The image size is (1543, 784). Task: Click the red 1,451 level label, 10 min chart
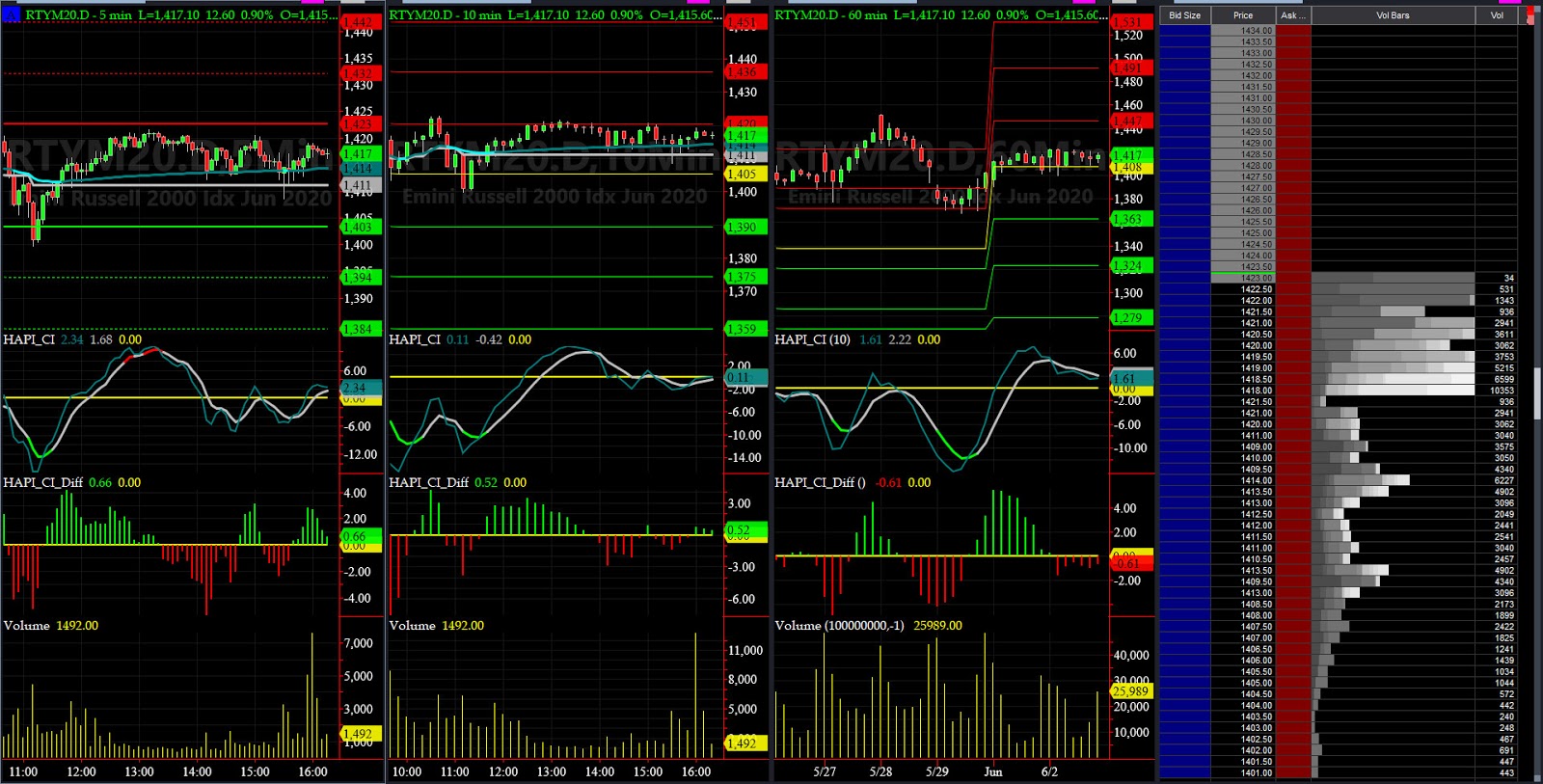coord(745,22)
